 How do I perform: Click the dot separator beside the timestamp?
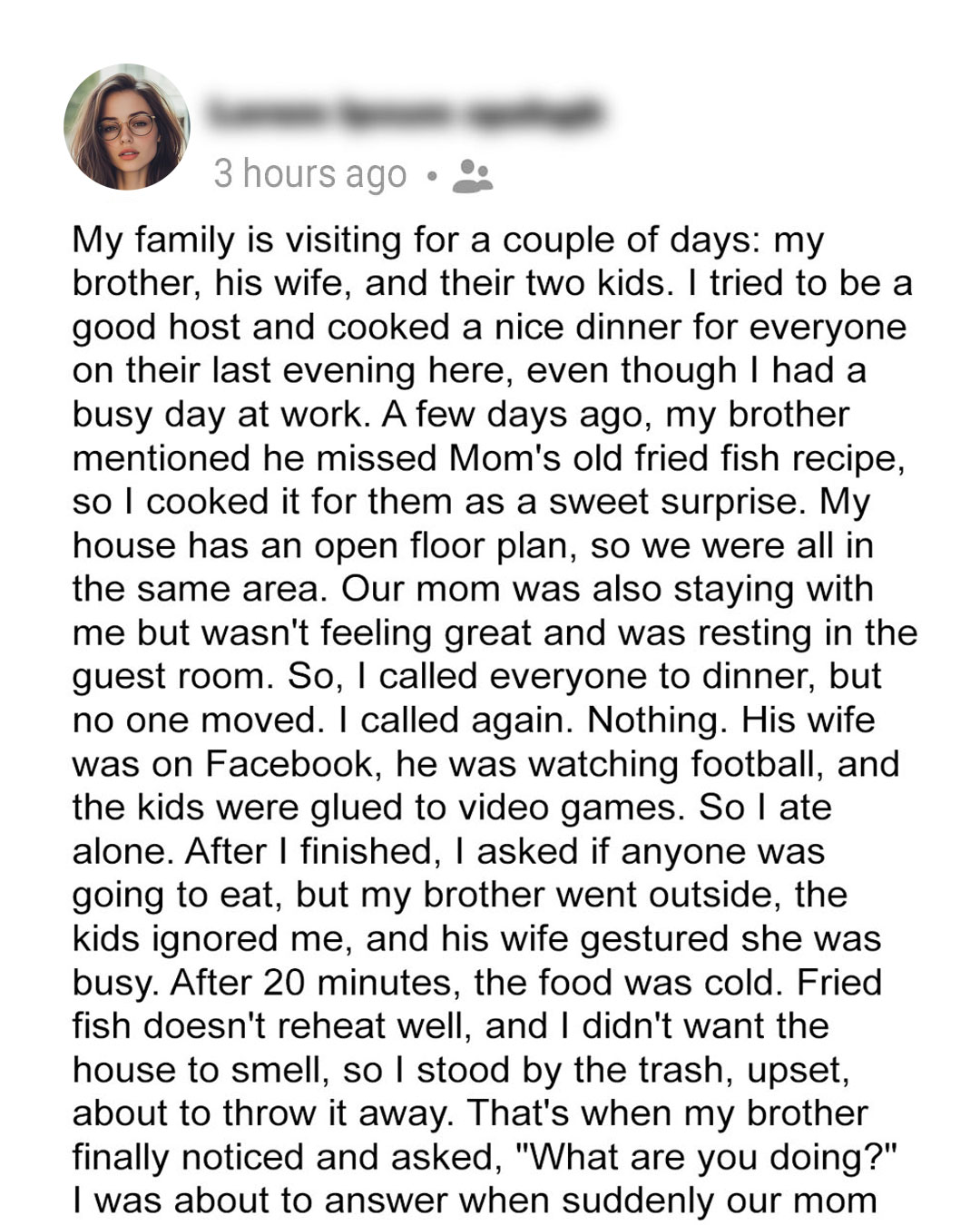point(431,175)
